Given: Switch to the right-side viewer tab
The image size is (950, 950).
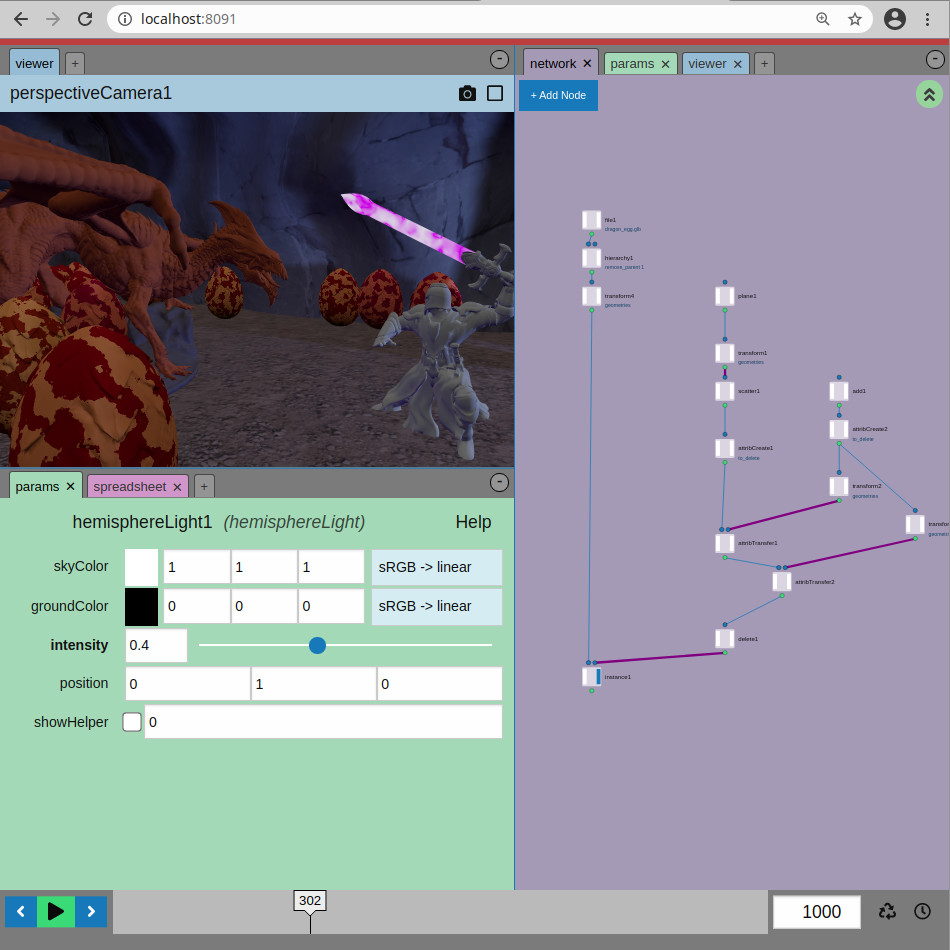Looking at the screenshot, I should point(707,64).
